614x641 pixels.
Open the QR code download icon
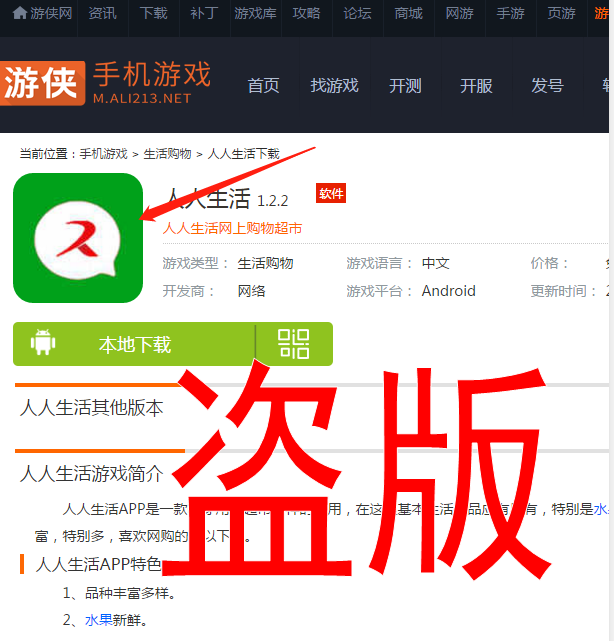[294, 344]
